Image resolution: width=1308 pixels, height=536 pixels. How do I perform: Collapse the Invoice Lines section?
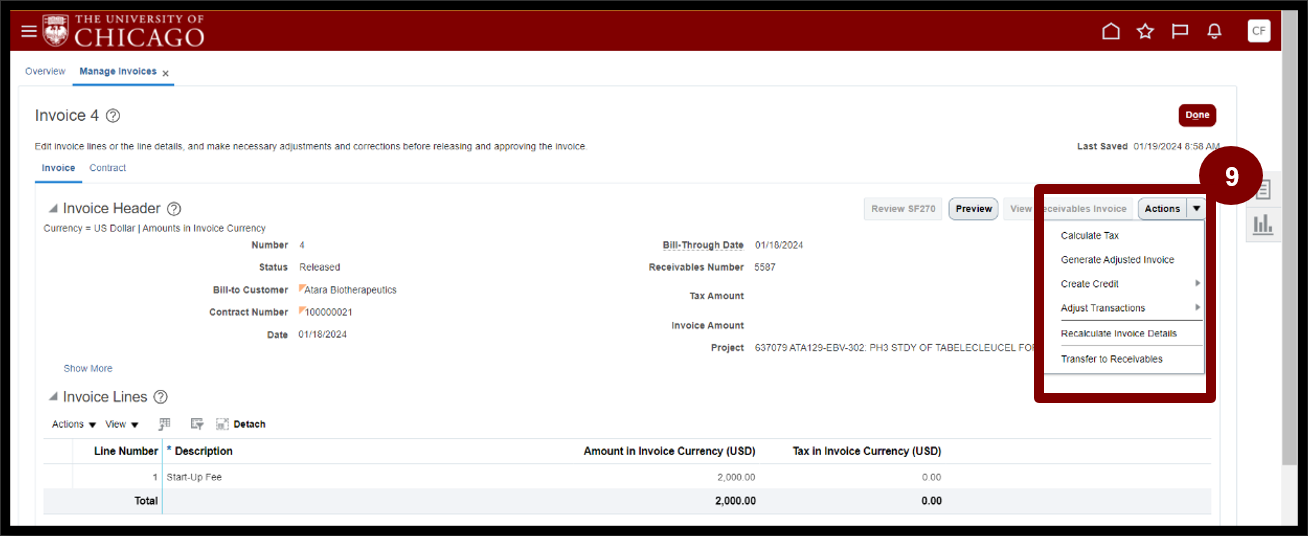(53, 397)
